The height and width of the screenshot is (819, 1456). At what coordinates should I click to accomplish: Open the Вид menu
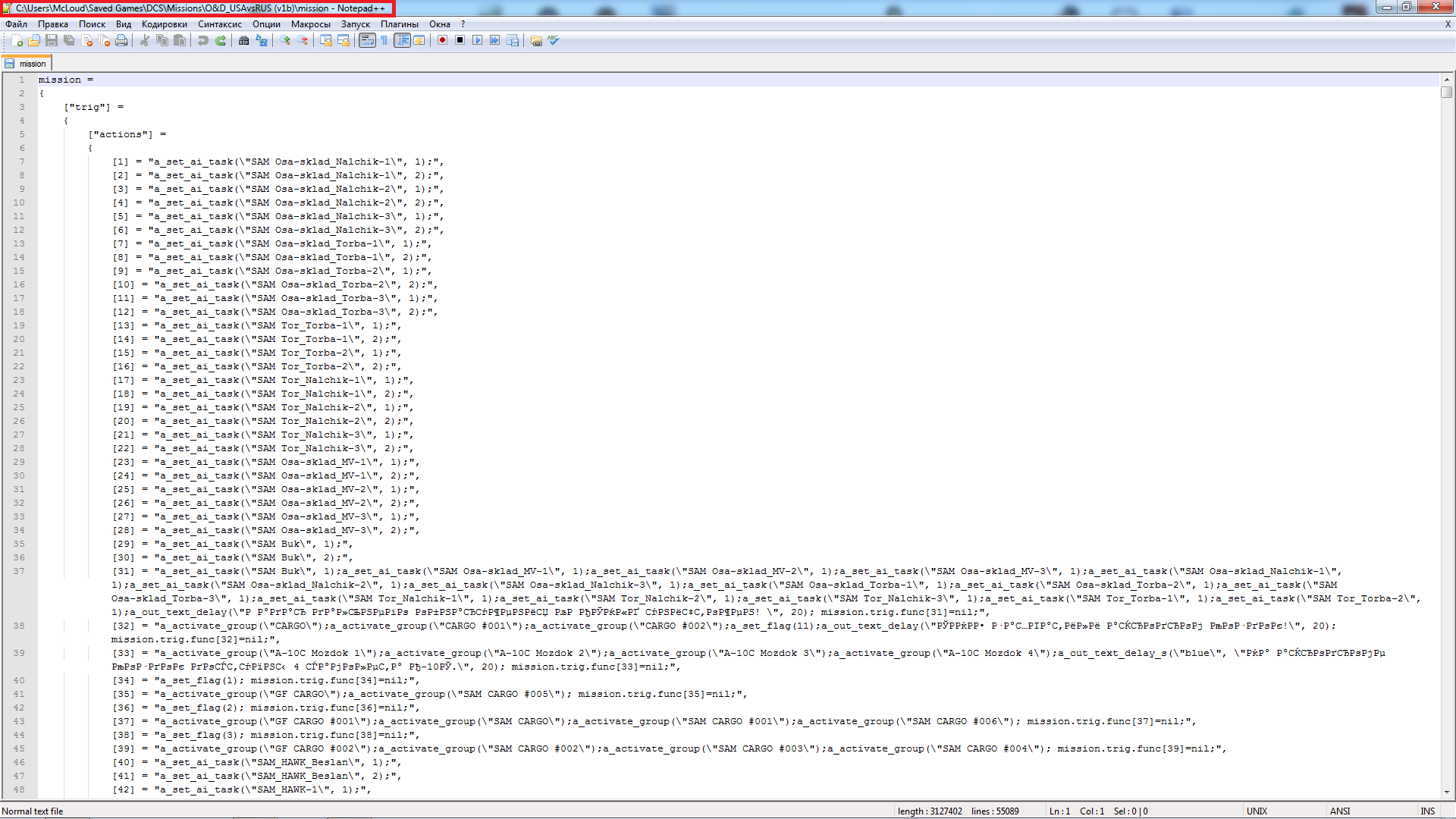click(x=124, y=24)
